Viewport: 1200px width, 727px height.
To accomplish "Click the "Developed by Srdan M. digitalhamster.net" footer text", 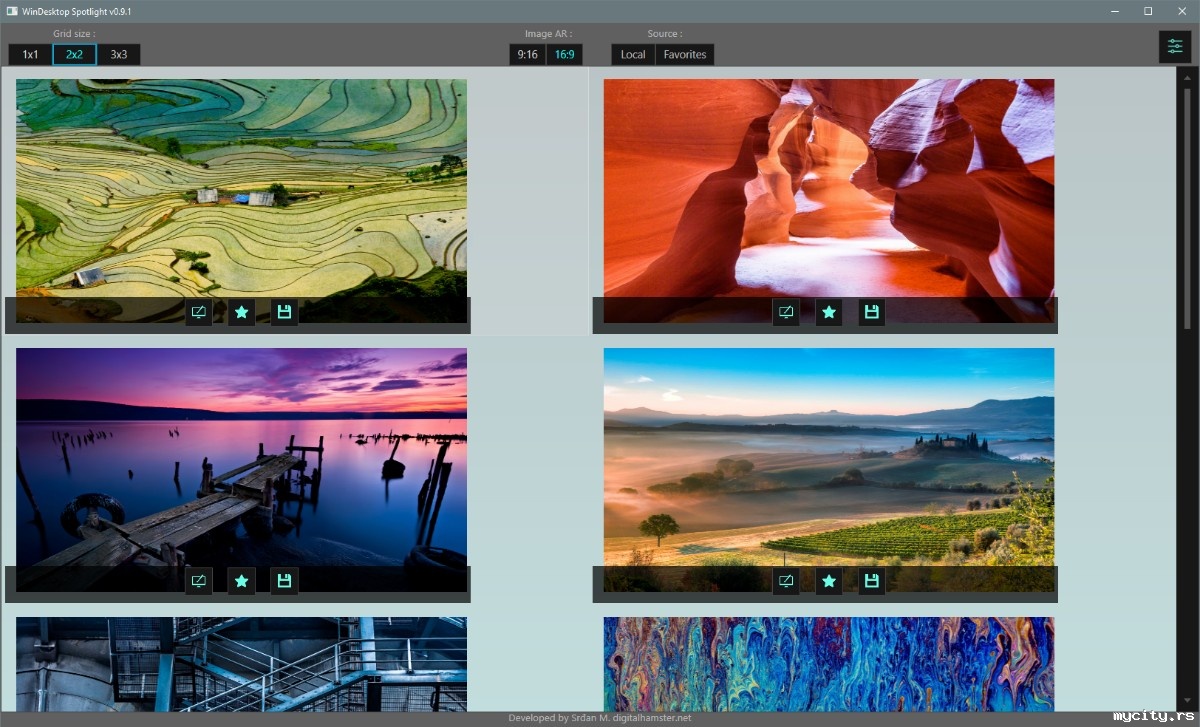I will [x=599, y=718].
